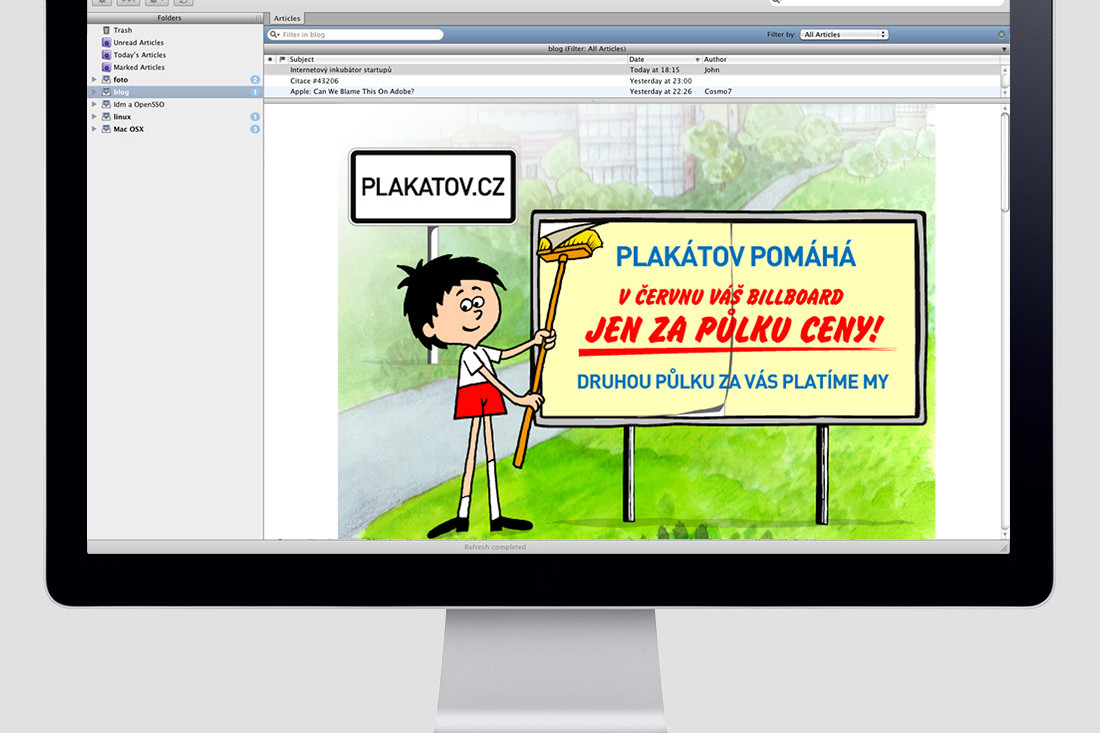Select the Unread Articles smart folder
This screenshot has width=1100, height=733.
[x=138, y=43]
